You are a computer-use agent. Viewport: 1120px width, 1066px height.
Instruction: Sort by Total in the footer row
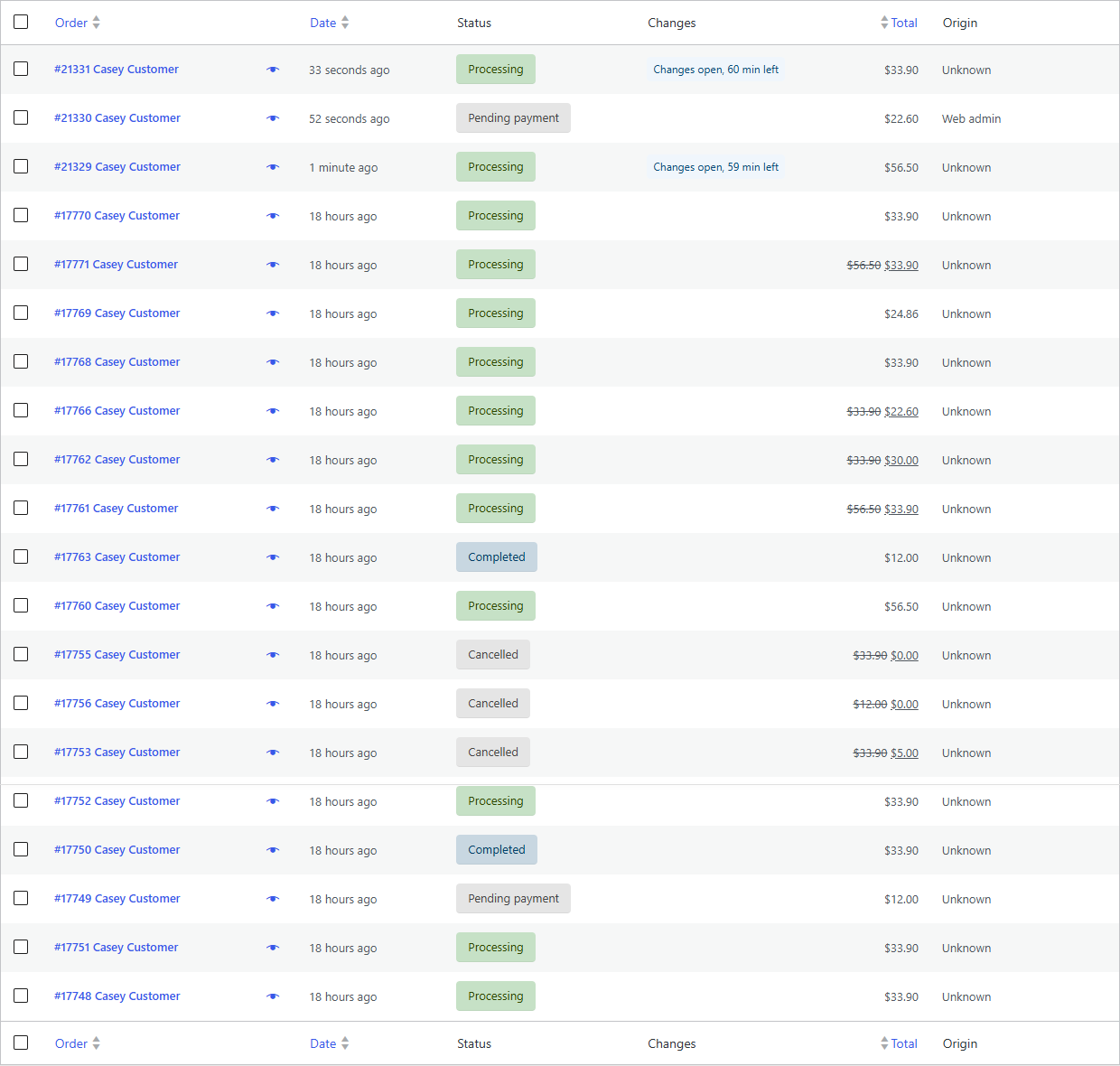coord(899,1043)
